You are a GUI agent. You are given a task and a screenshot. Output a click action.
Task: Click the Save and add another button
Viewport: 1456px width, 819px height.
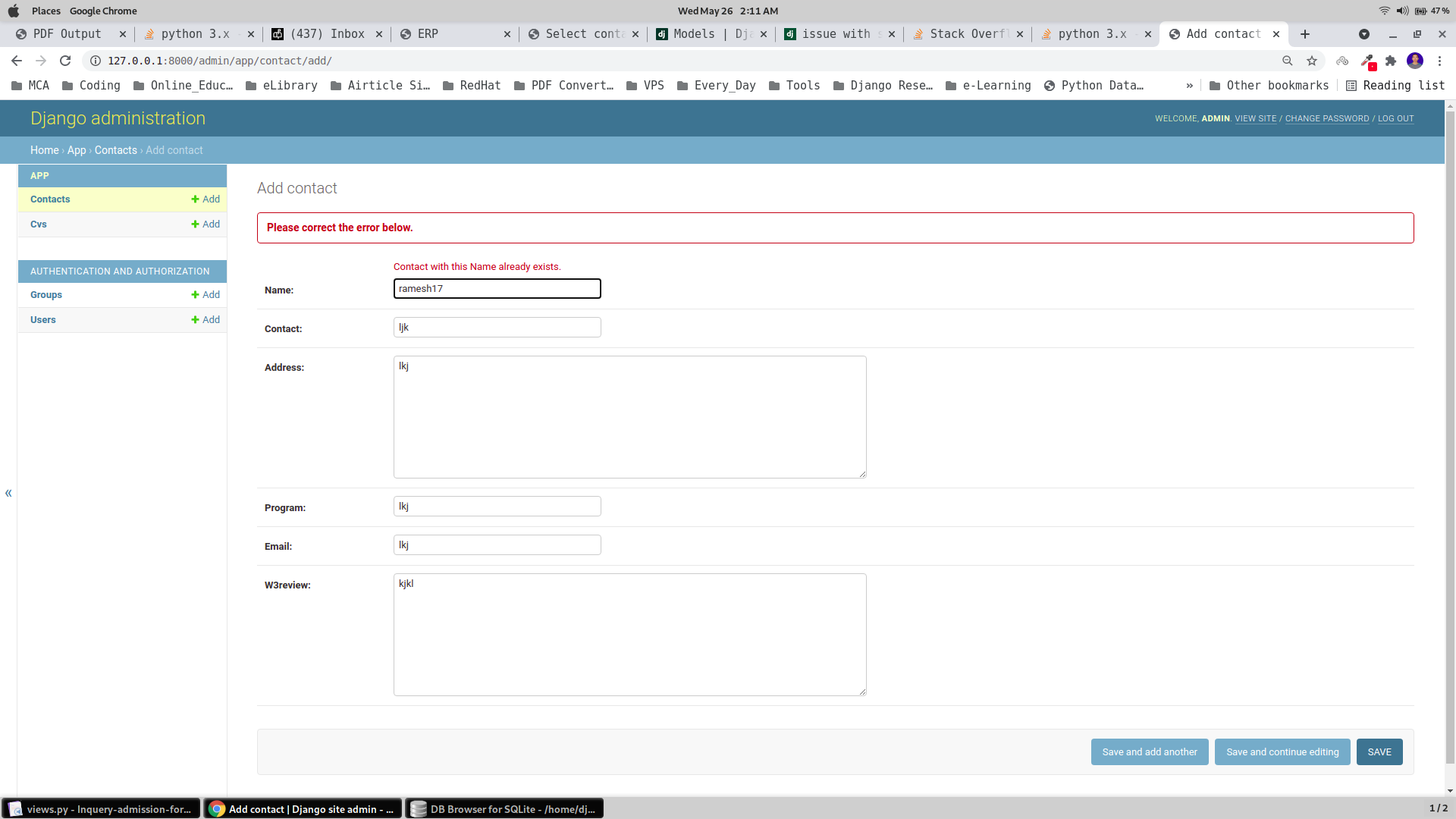point(1149,752)
